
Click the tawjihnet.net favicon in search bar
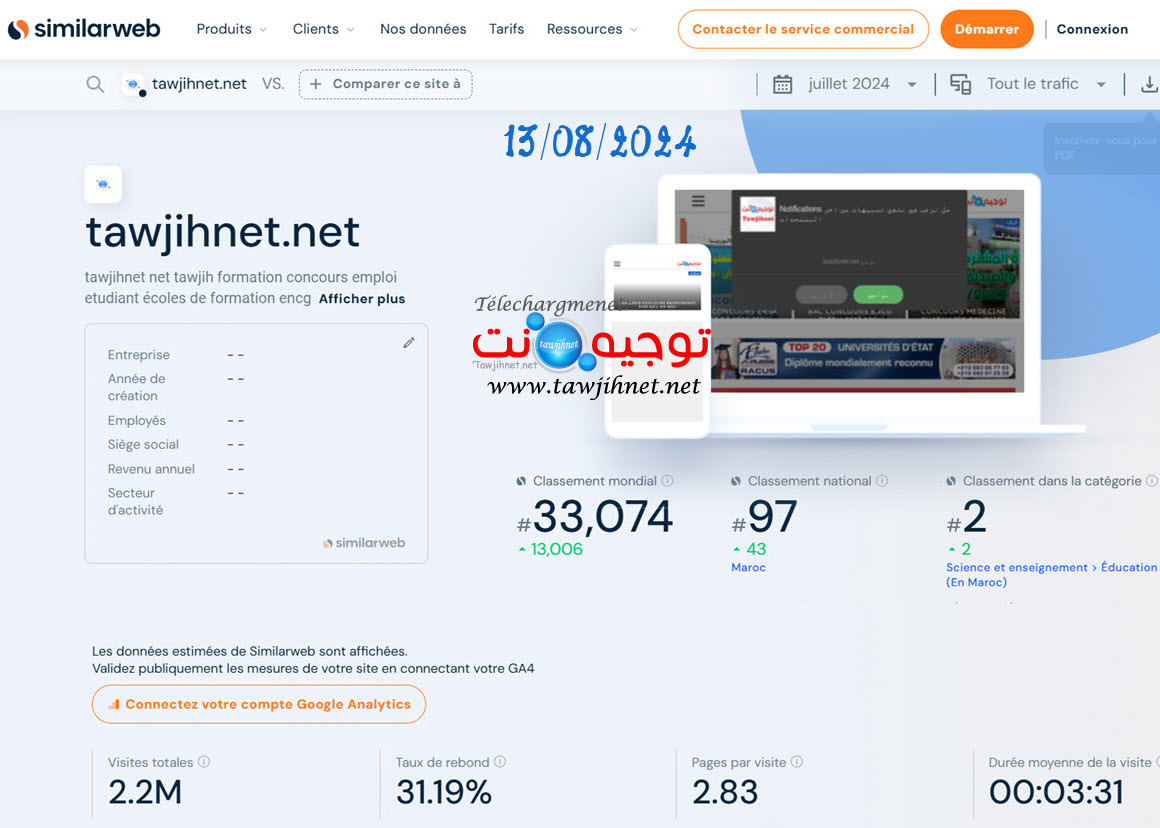(133, 84)
